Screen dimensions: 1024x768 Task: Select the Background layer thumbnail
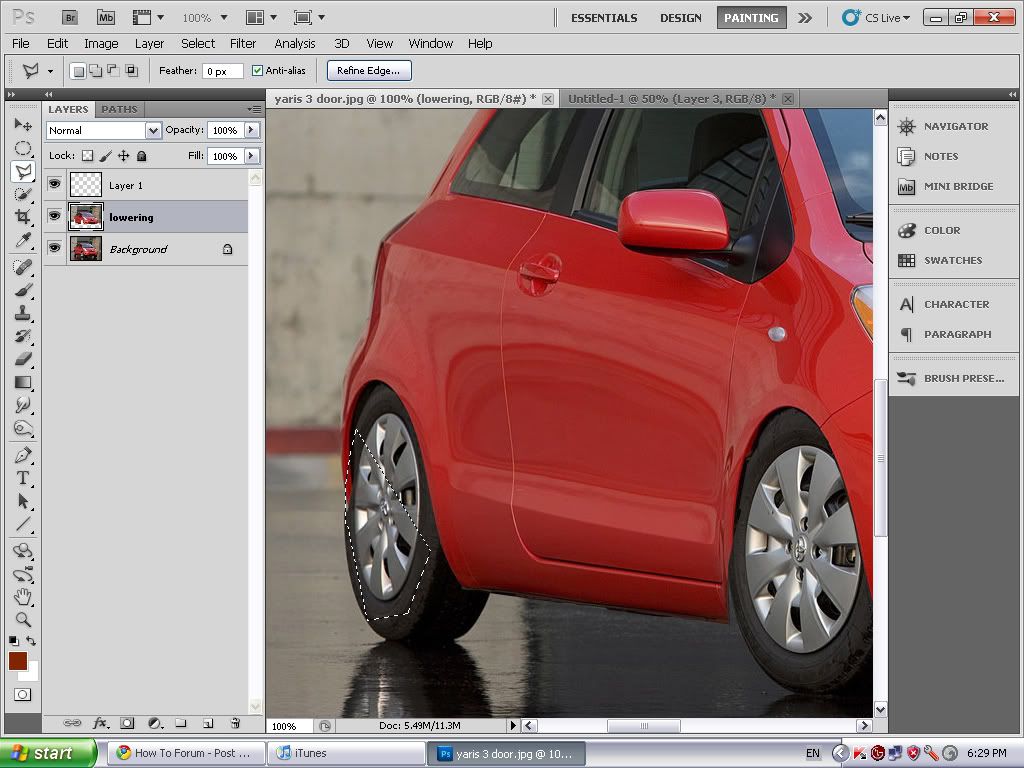[85, 248]
